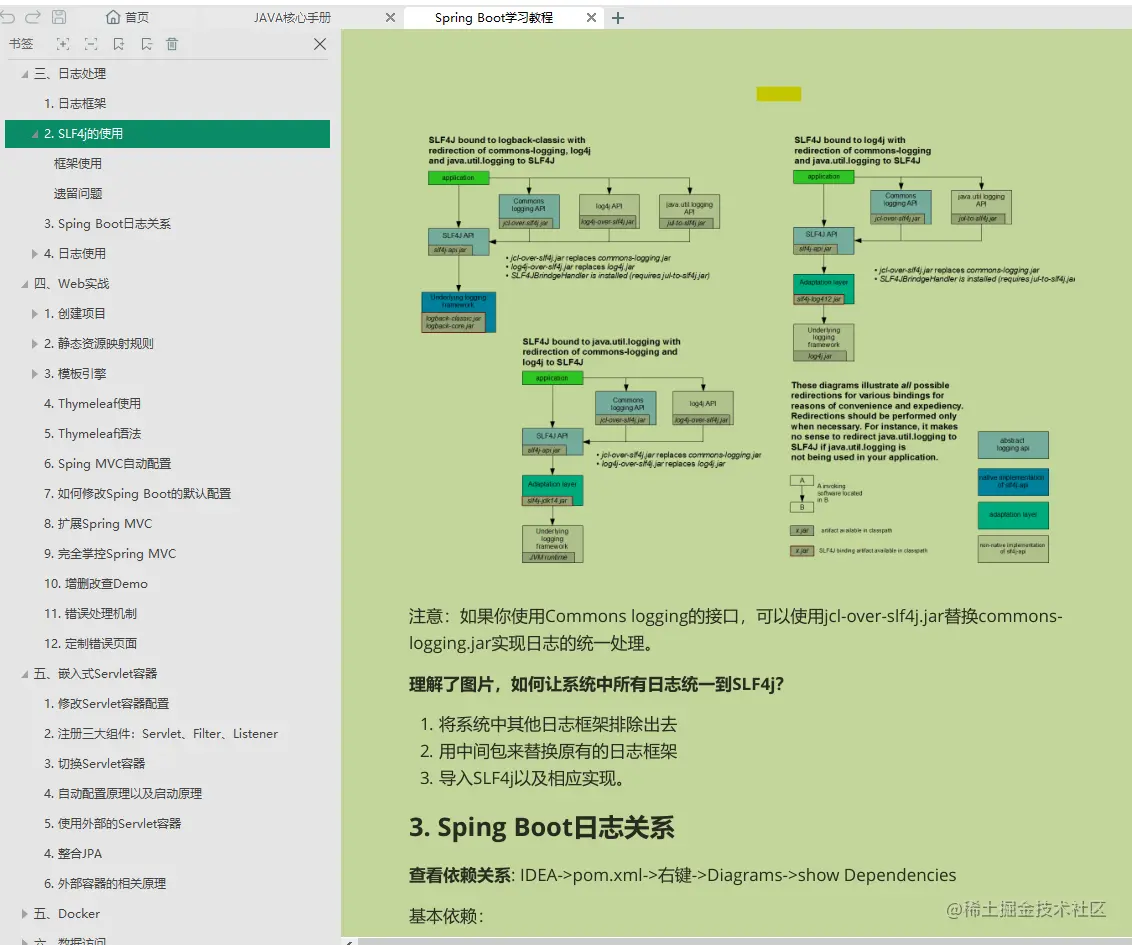This screenshot has height=945, width=1132.
Task: Expand the 1. 创建项目 arrow
Action: point(35,313)
